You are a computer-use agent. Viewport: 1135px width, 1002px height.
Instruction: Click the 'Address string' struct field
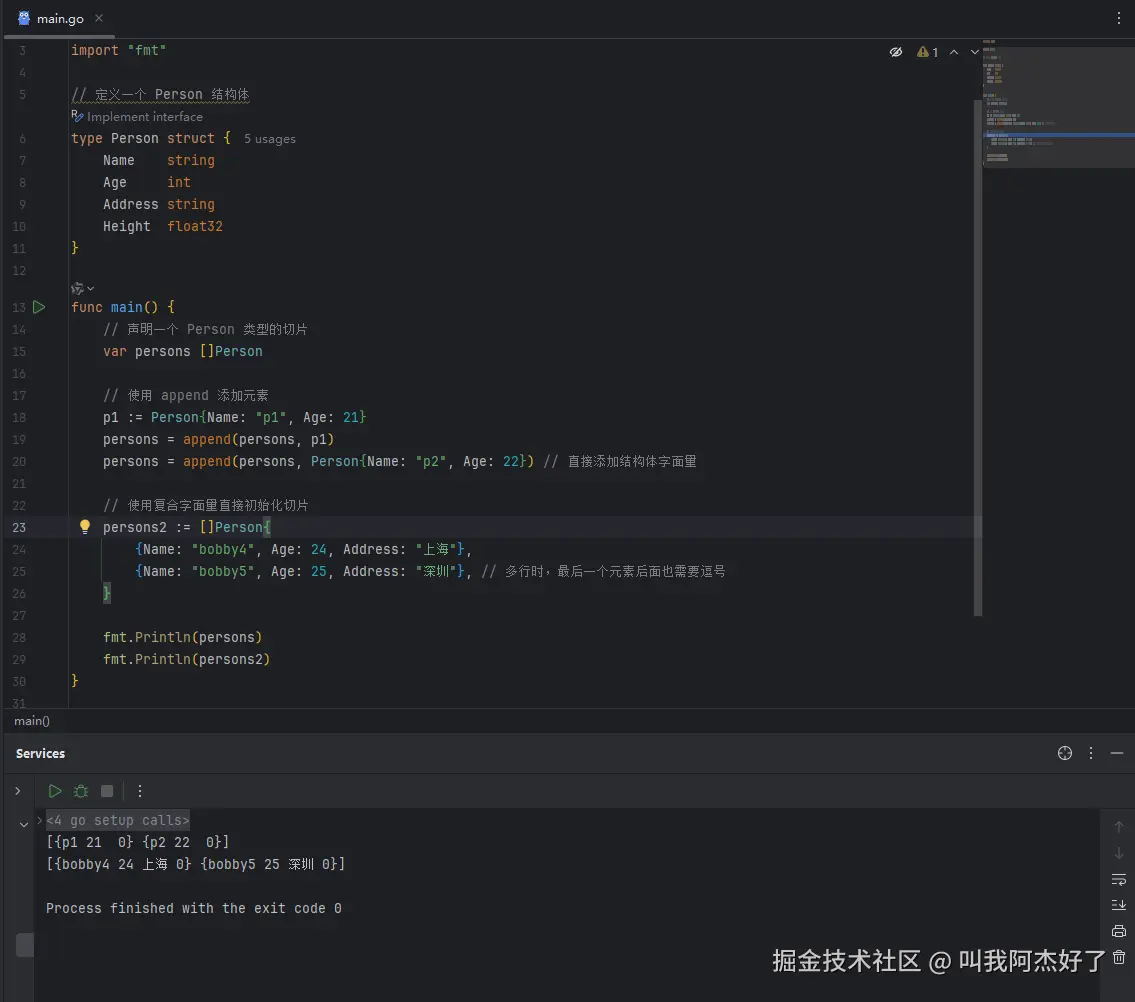click(x=159, y=204)
